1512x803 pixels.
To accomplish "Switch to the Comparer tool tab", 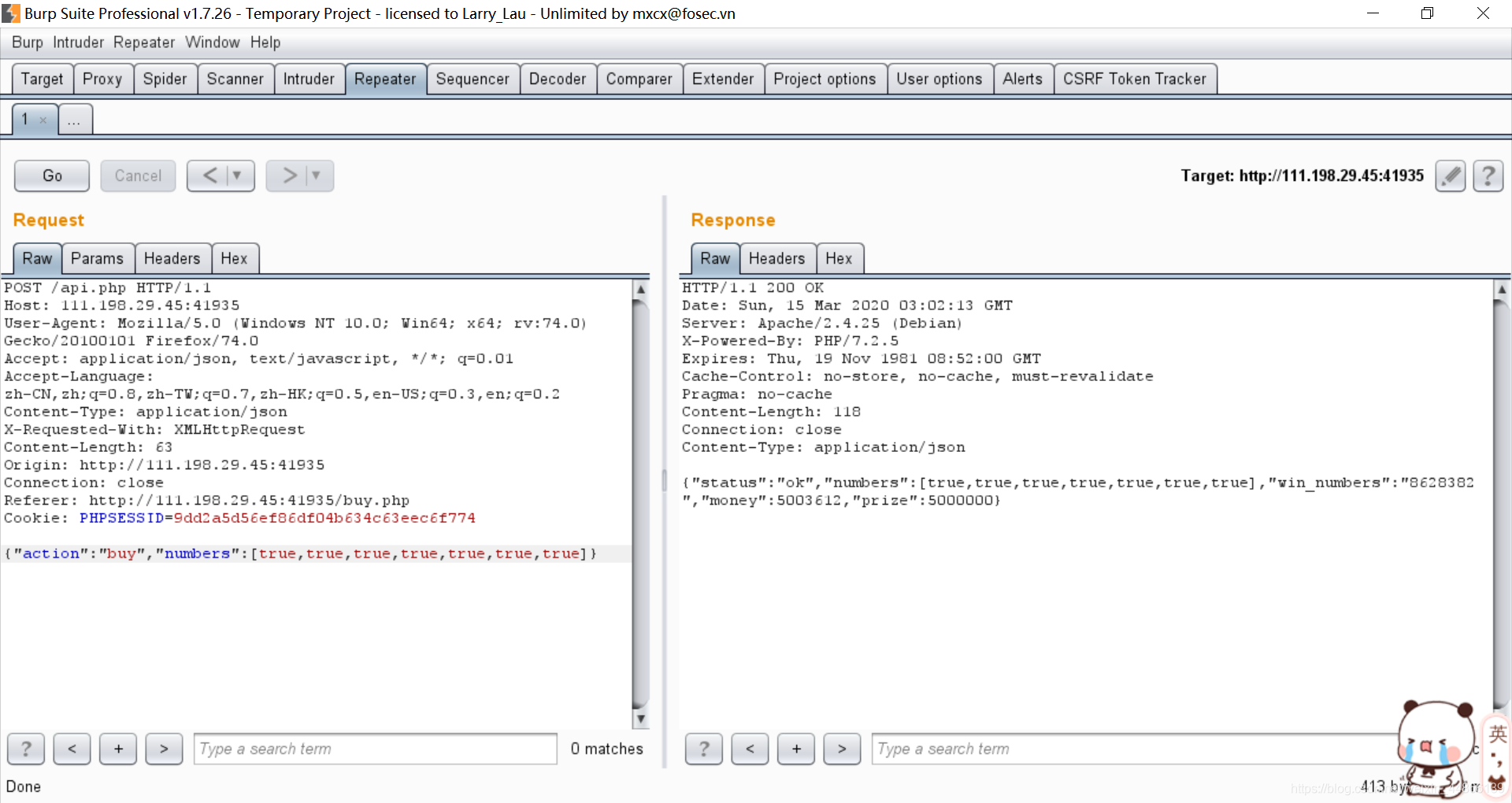I will 639,79.
